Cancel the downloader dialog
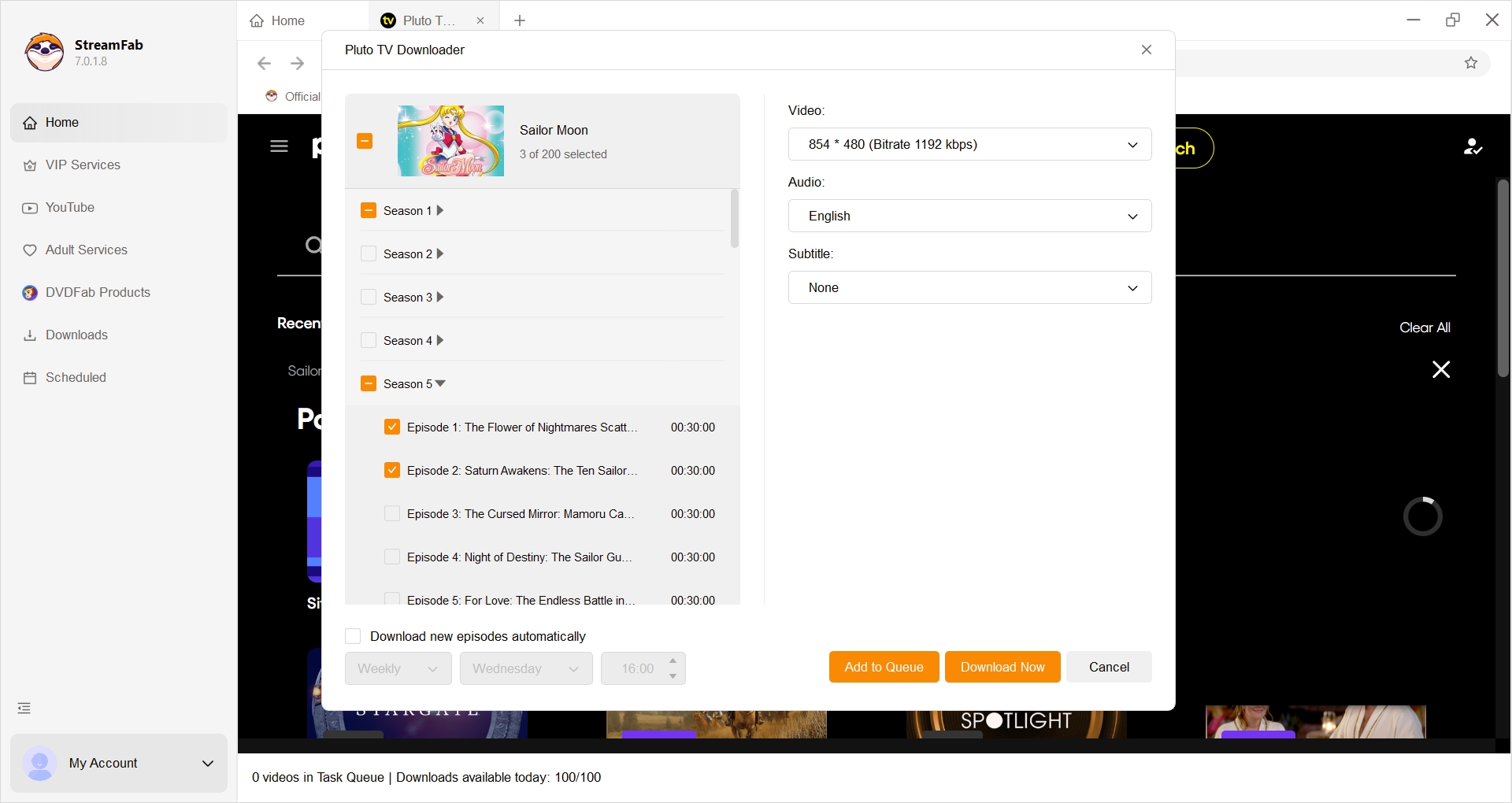1512x803 pixels. pos(1109,667)
